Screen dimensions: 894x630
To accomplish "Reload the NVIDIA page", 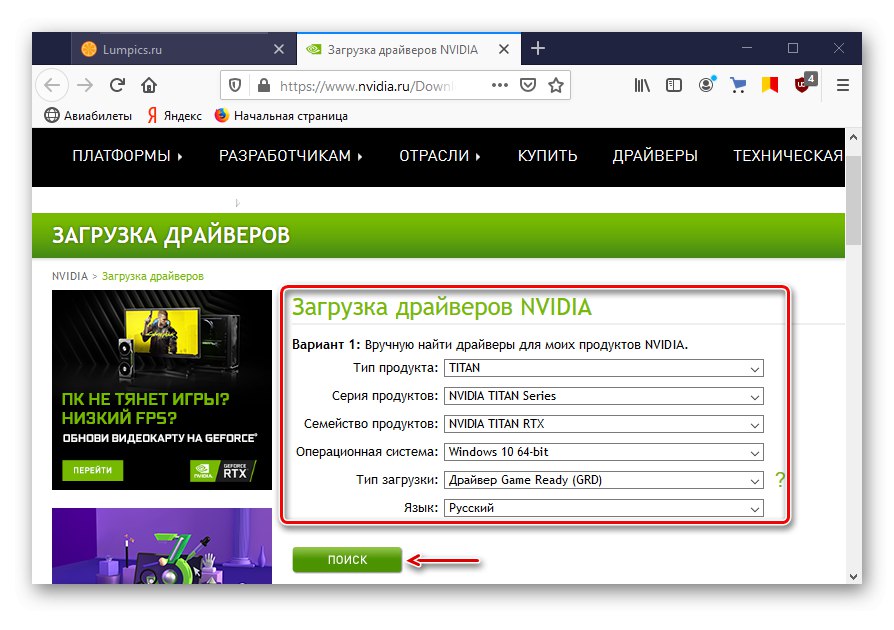I will coord(117,86).
